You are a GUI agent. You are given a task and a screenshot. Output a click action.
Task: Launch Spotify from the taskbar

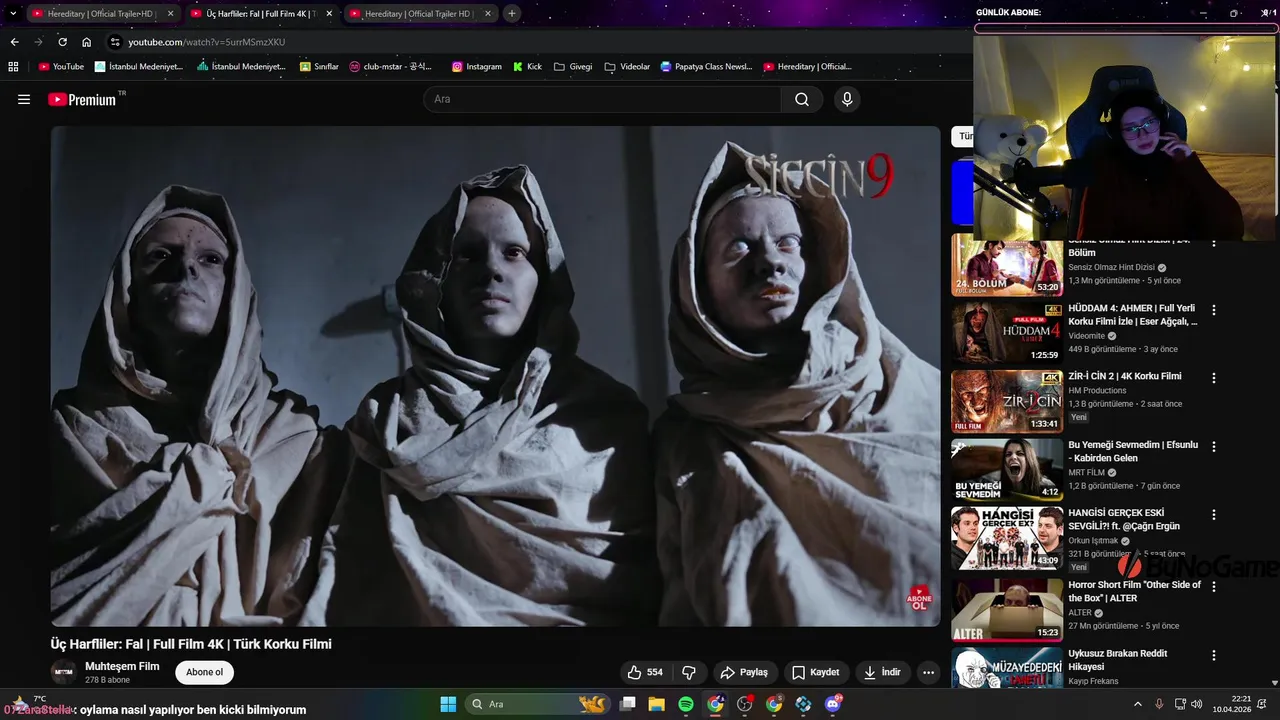coord(686,704)
